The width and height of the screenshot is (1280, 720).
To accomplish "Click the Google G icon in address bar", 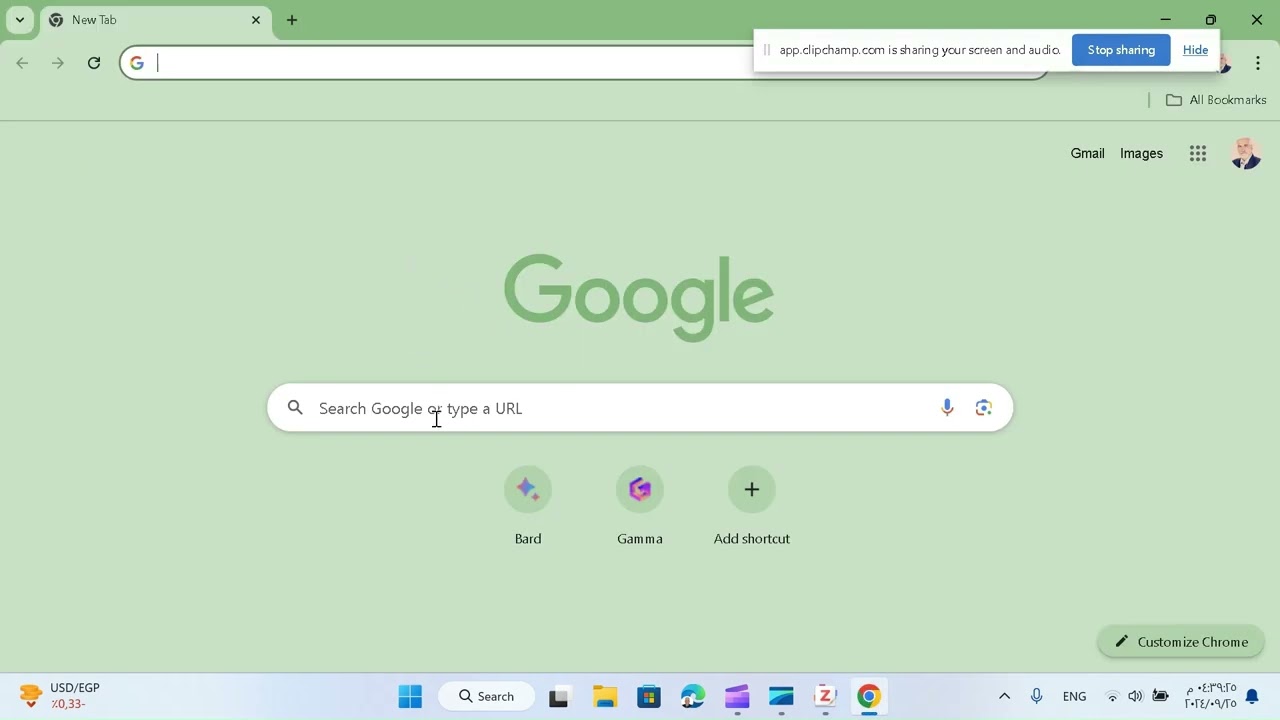I will point(137,63).
